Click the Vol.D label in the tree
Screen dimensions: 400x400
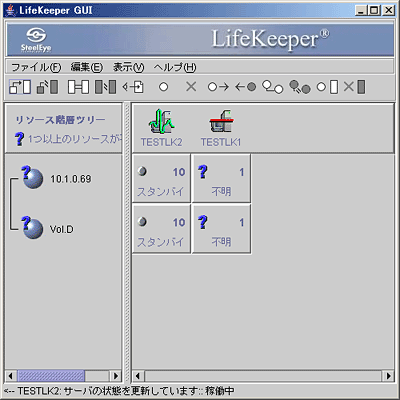click(62, 229)
